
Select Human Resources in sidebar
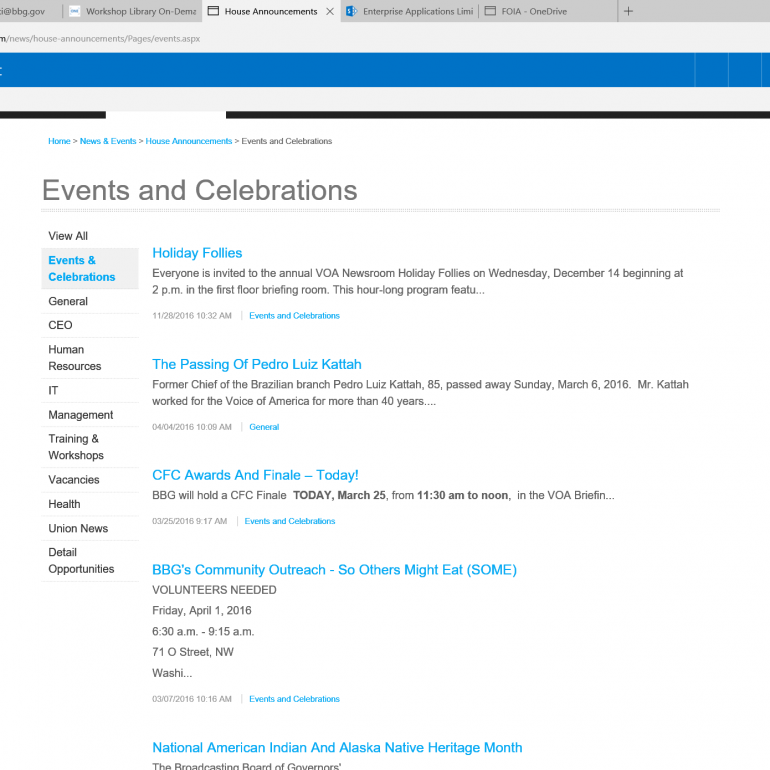75,358
